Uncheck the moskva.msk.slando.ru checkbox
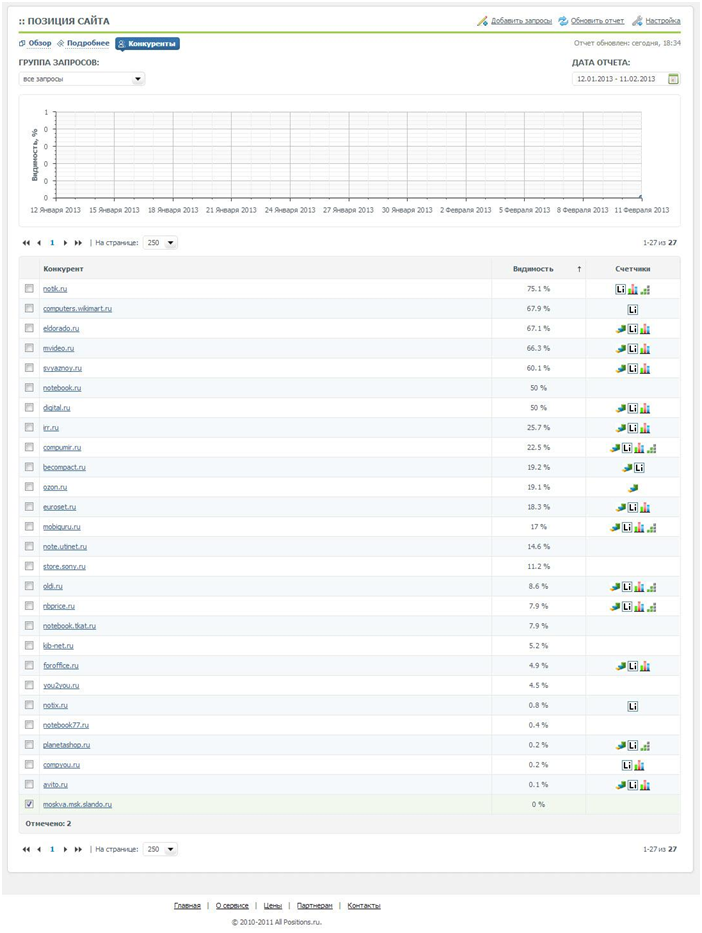The height and width of the screenshot is (933, 702). 29,804
